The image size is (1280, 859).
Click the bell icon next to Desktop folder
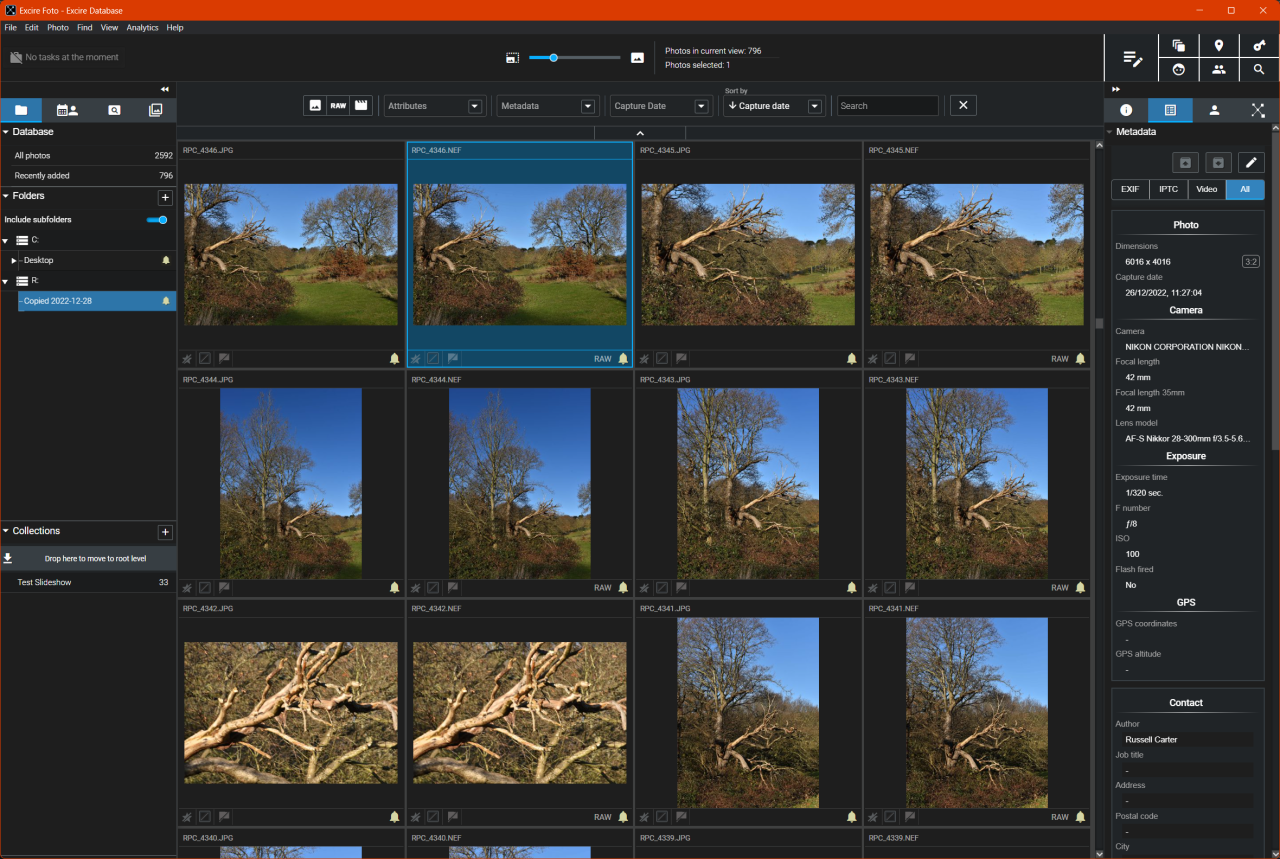pyautogui.click(x=166, y=260)
